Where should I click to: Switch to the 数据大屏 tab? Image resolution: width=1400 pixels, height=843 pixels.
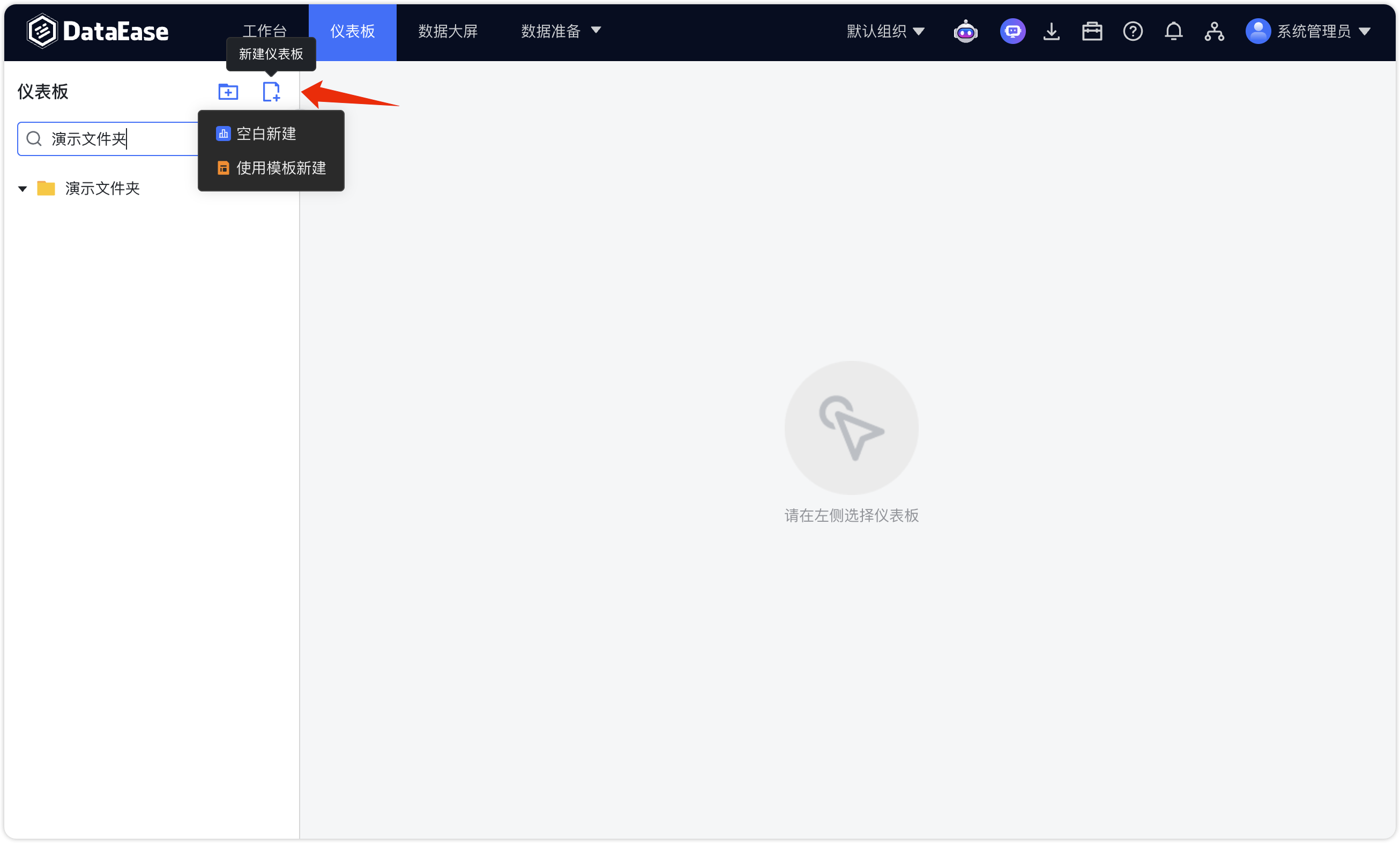point(448,31)
